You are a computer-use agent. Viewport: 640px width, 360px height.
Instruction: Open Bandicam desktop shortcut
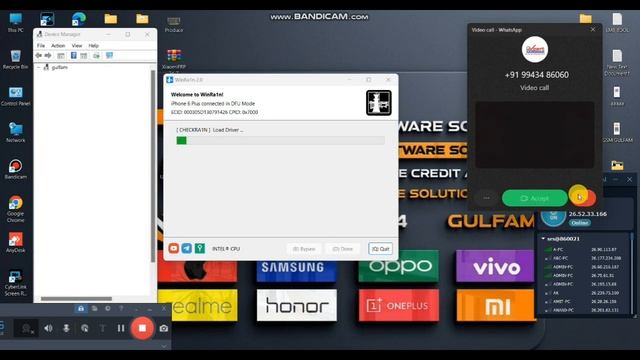tap(16, 169)
